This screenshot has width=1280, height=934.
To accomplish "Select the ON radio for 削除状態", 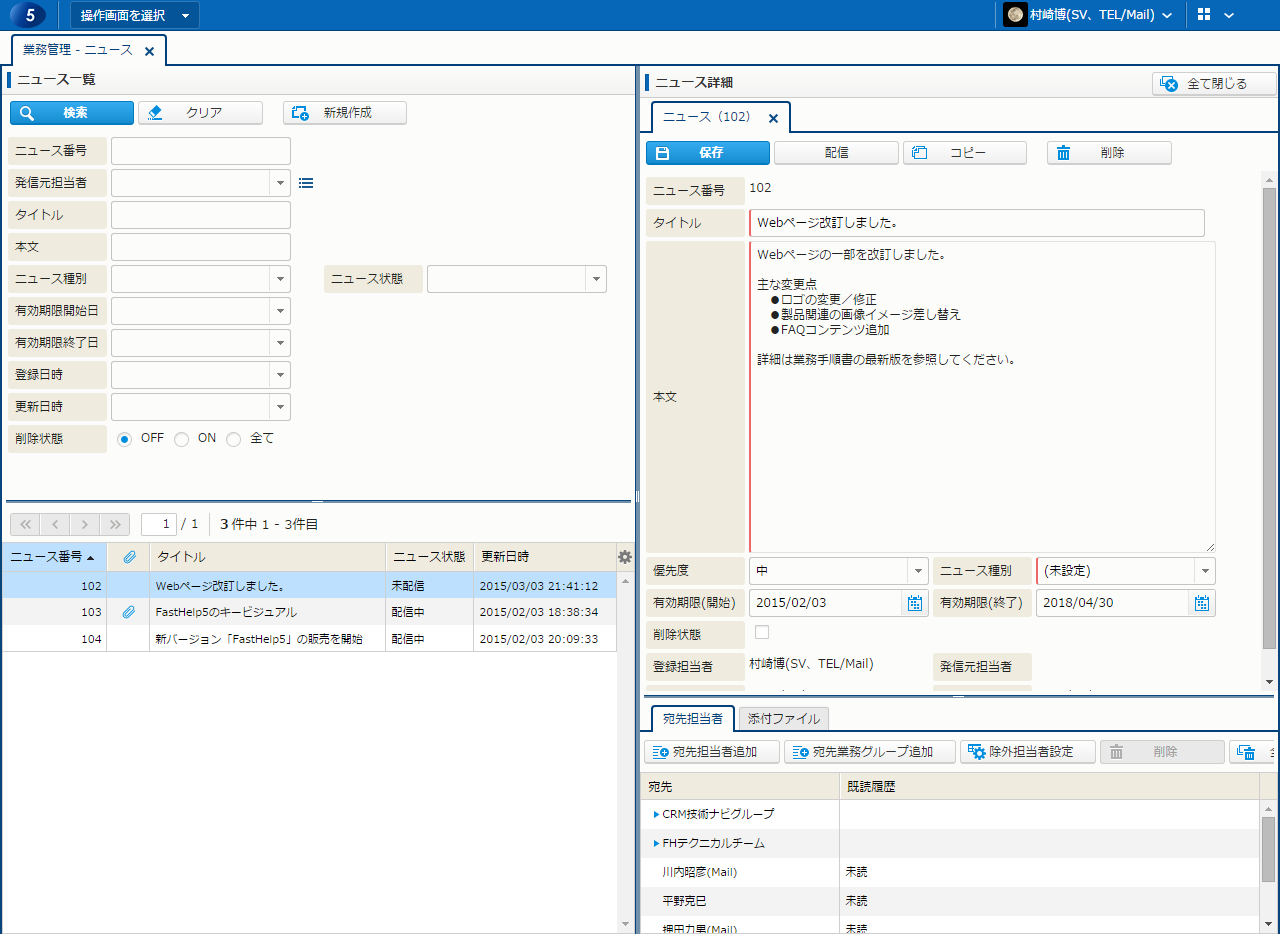I will (182, 439).
